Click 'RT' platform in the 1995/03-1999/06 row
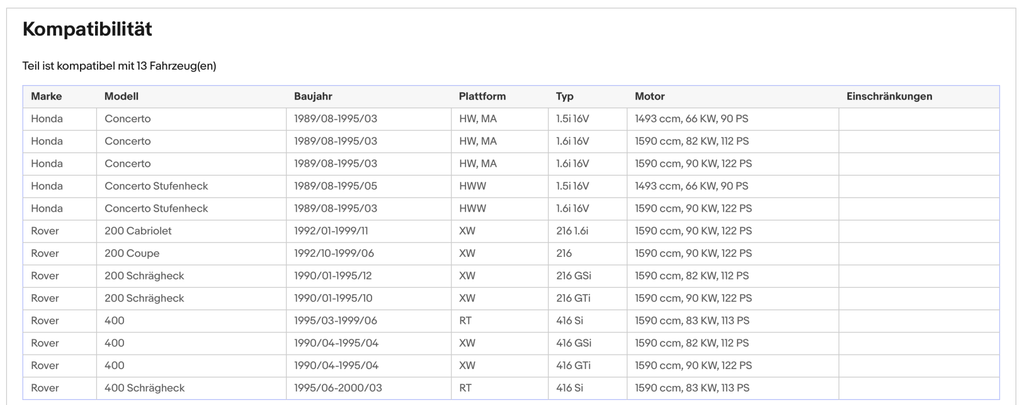 (465, 321)
